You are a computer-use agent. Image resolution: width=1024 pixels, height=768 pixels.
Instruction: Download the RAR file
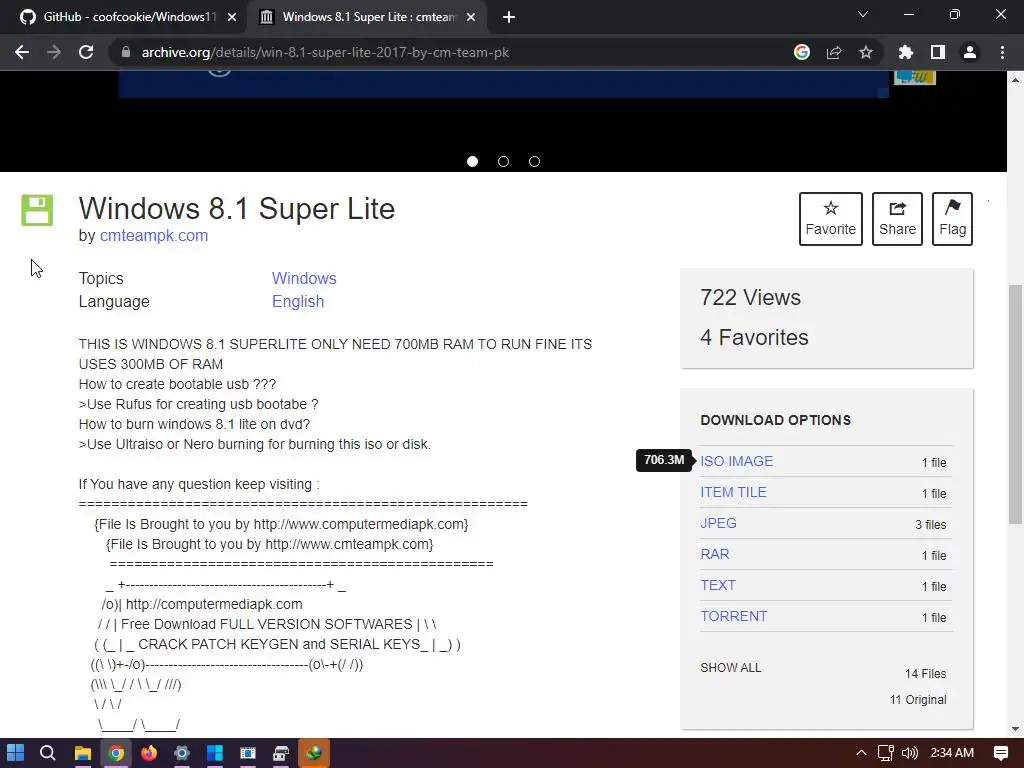(x=714, y=554)
